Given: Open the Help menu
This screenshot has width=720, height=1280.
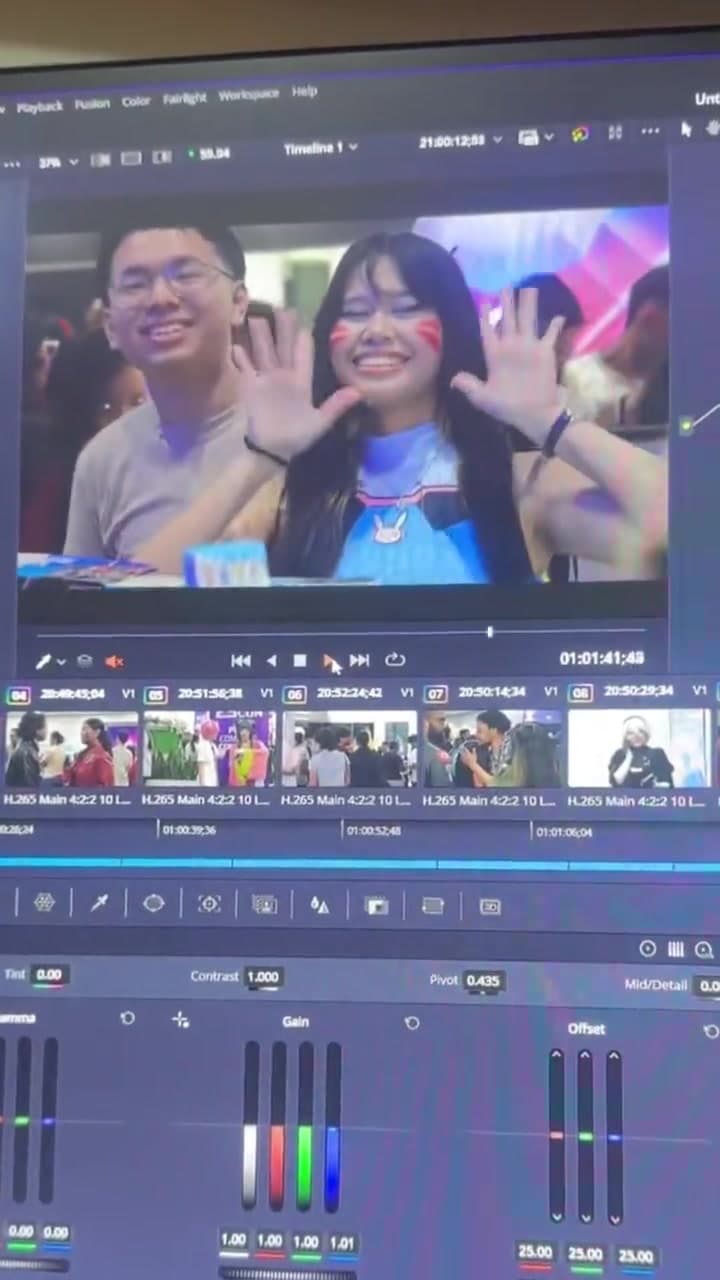Looking at the screenshot, I should pos(304,92).
